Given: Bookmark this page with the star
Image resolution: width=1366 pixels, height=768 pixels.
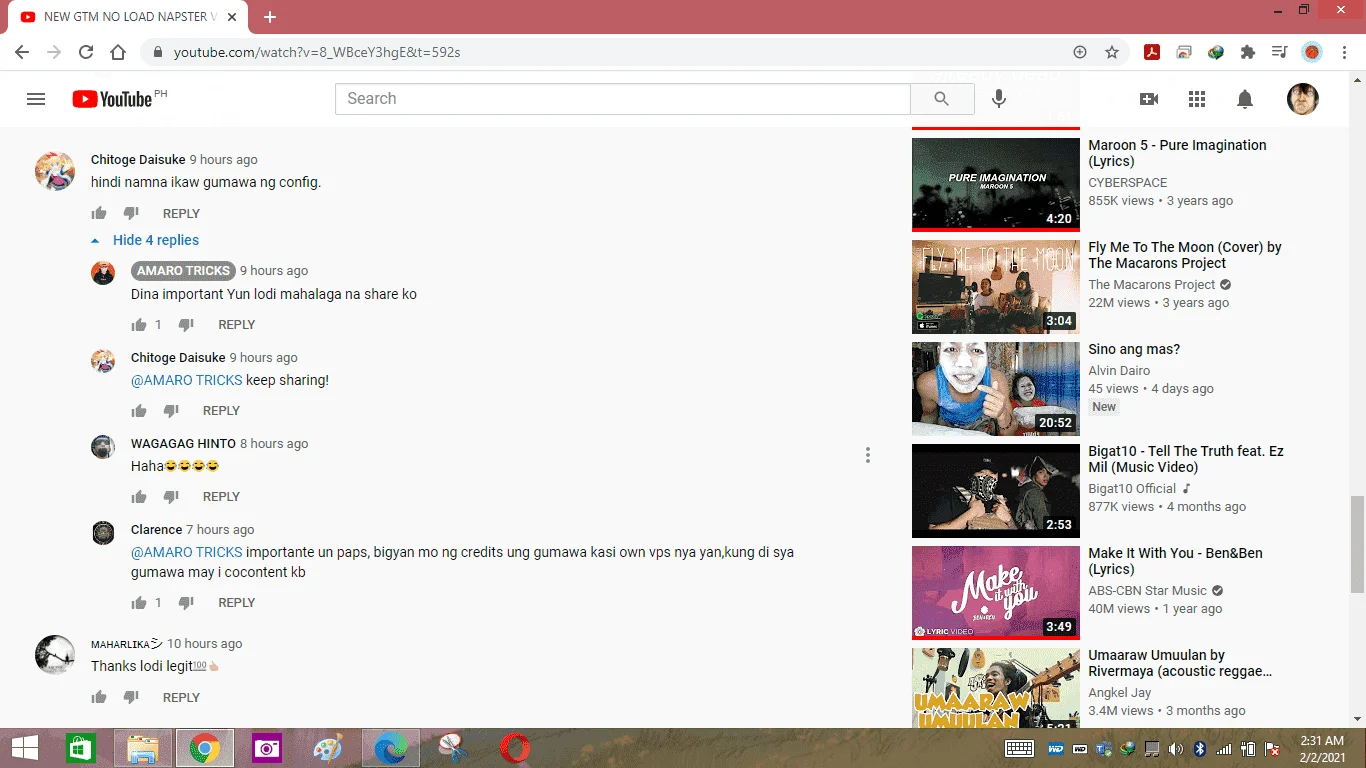Looking at the screenshot, I should pyautogui.click(x=1112, y=52).
